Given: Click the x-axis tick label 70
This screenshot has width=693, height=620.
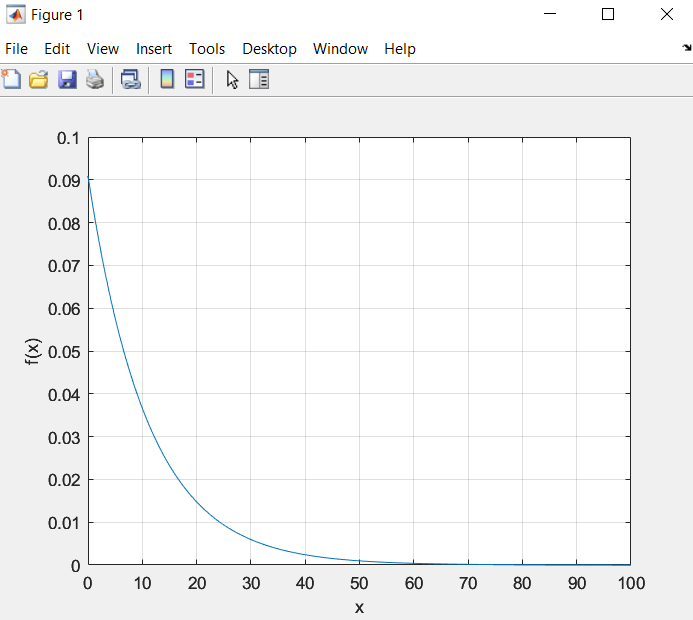Looking at the screenshot, I should 468,583.
